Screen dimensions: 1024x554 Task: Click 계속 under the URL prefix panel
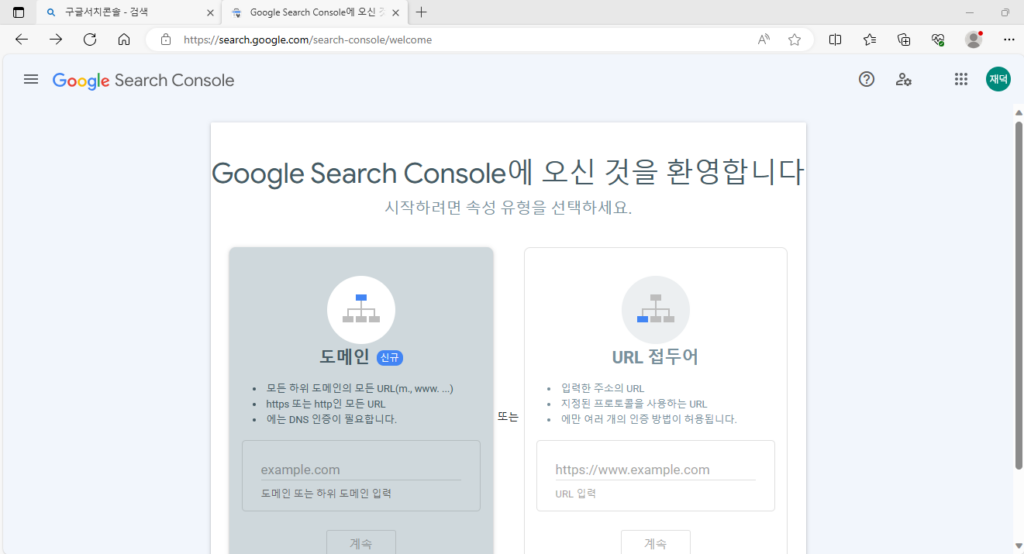coord(656,542)
